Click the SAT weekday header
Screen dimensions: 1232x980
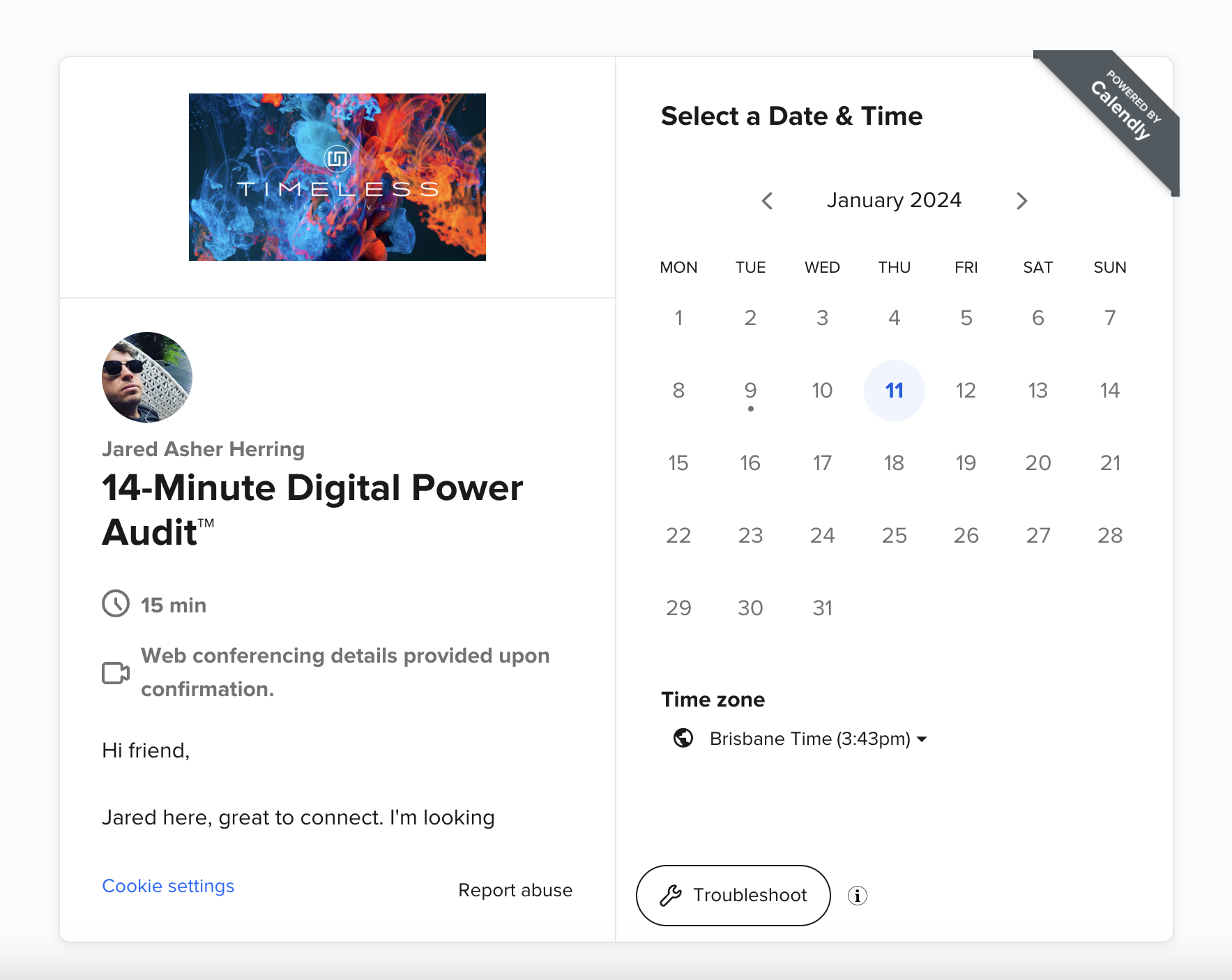click(1038, 268)
